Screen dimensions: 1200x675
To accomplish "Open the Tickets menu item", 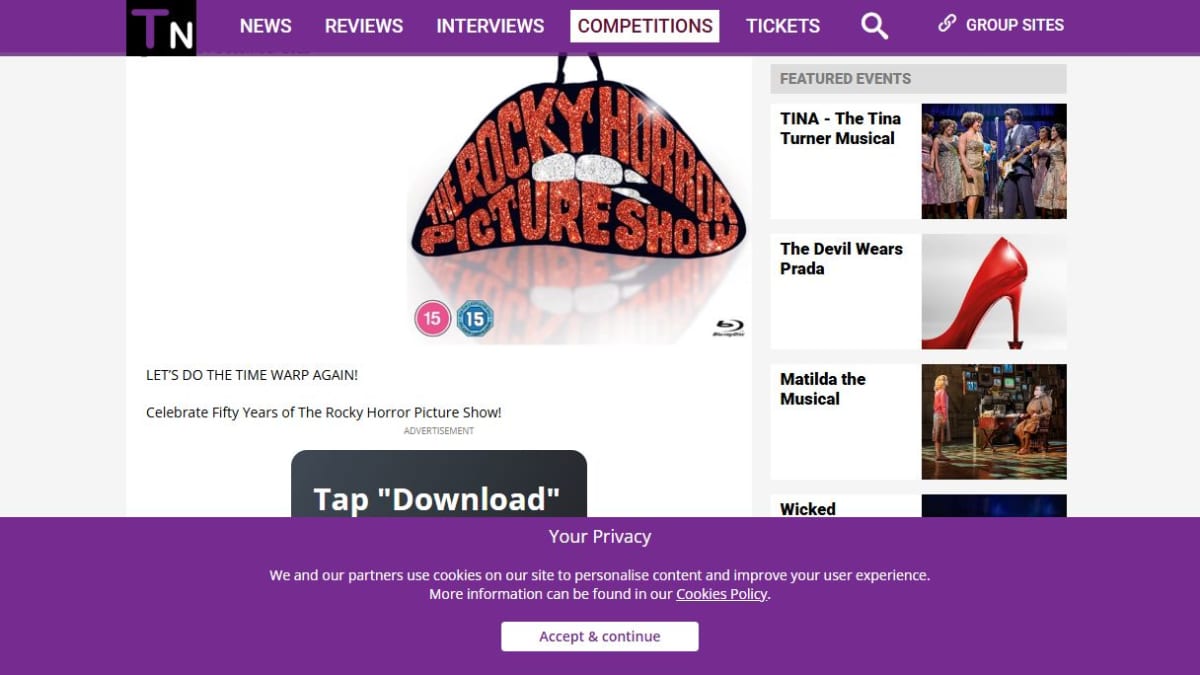I will point(783,26).
